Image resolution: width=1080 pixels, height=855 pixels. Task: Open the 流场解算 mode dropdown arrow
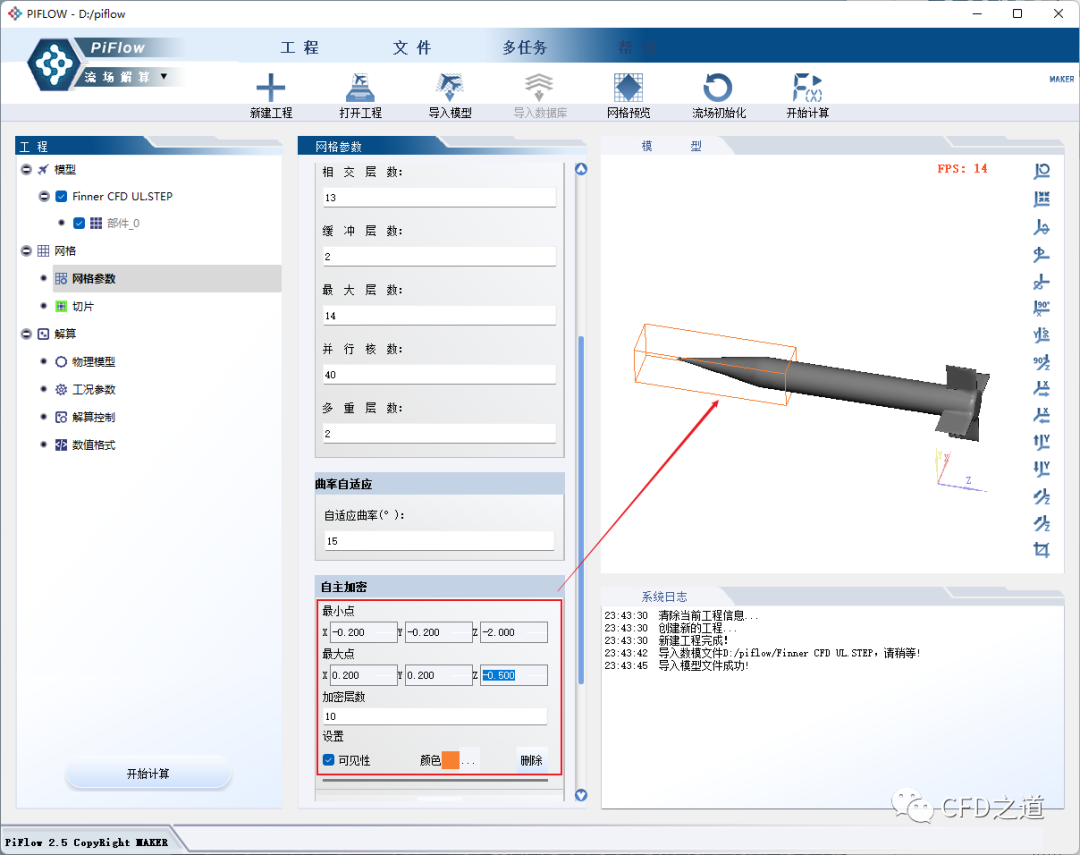164,76
